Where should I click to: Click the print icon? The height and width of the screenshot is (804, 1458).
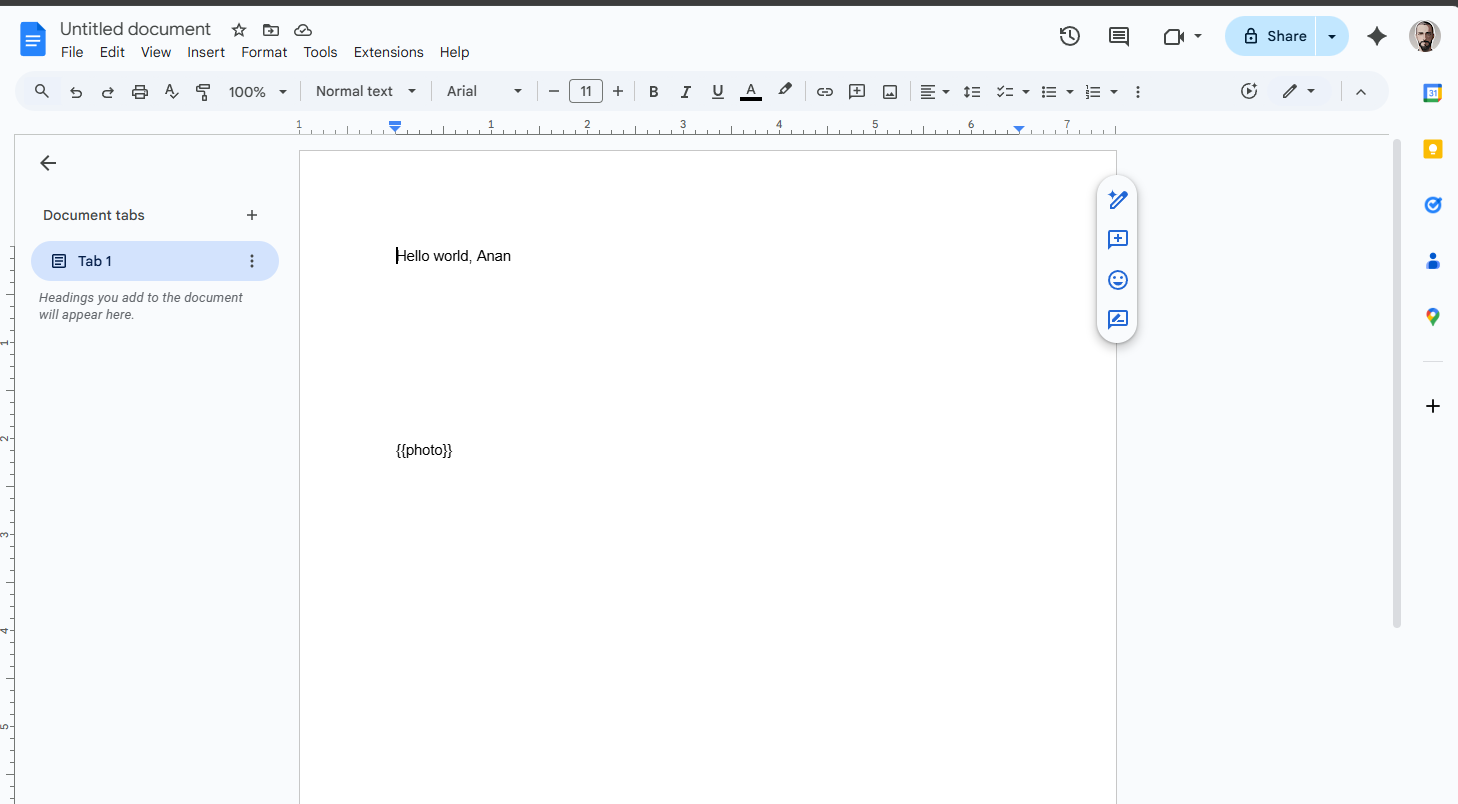139,91
